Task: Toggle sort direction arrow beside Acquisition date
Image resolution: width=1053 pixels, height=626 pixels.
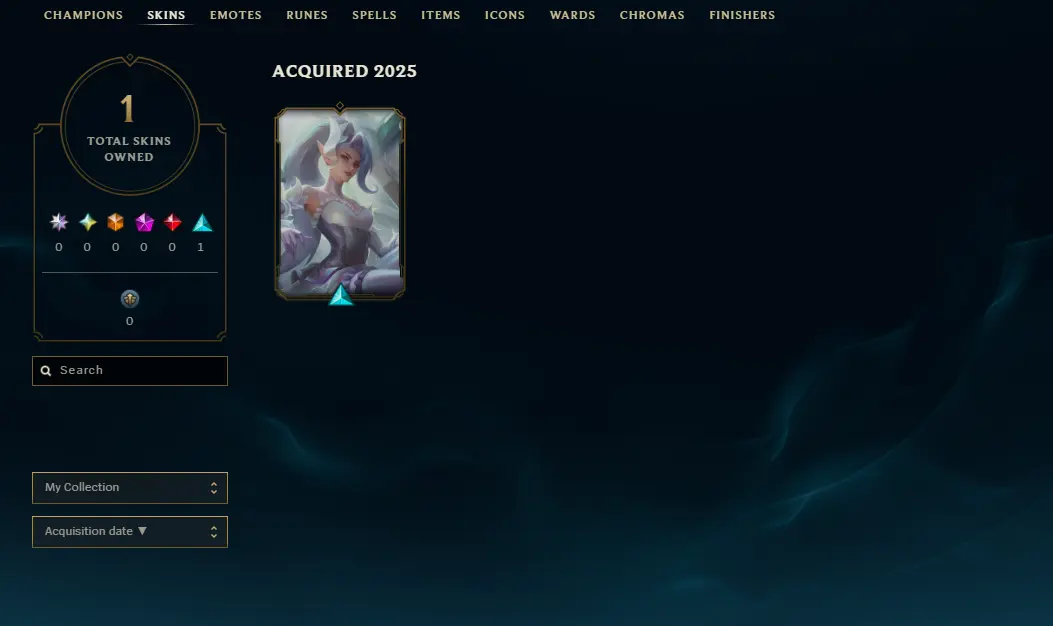Action: pyautogui.click(x=142, y=531)
